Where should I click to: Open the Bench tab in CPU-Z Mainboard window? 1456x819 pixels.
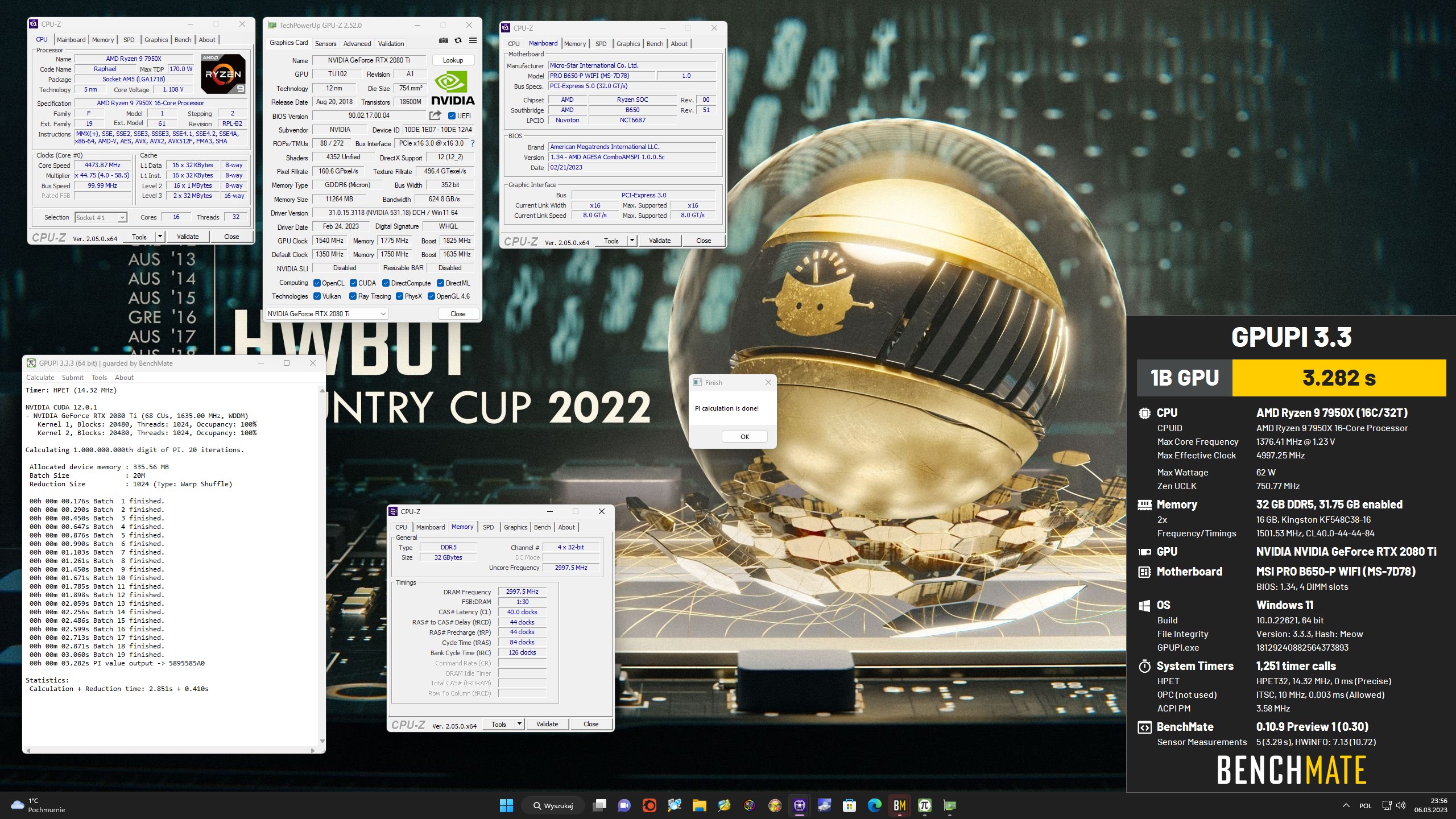655,44
